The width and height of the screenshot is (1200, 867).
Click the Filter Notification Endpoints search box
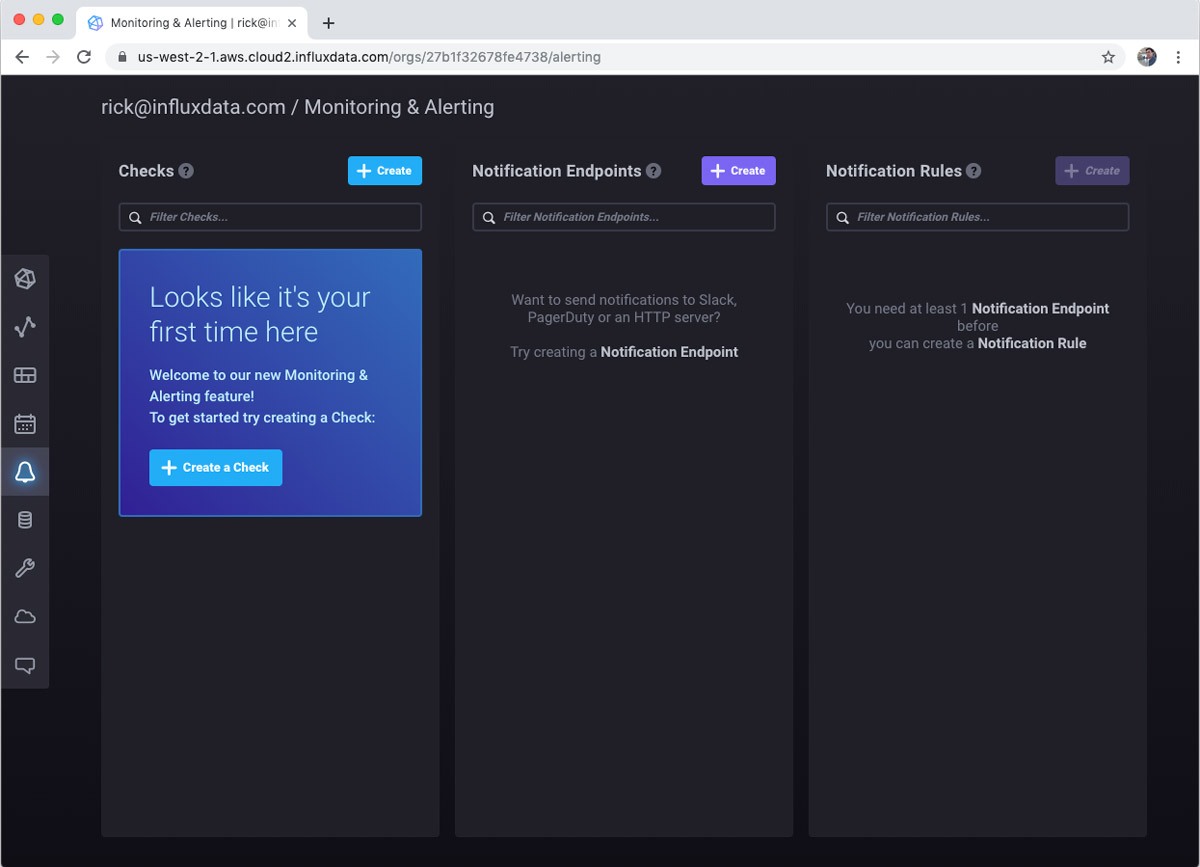coord(623,217)
